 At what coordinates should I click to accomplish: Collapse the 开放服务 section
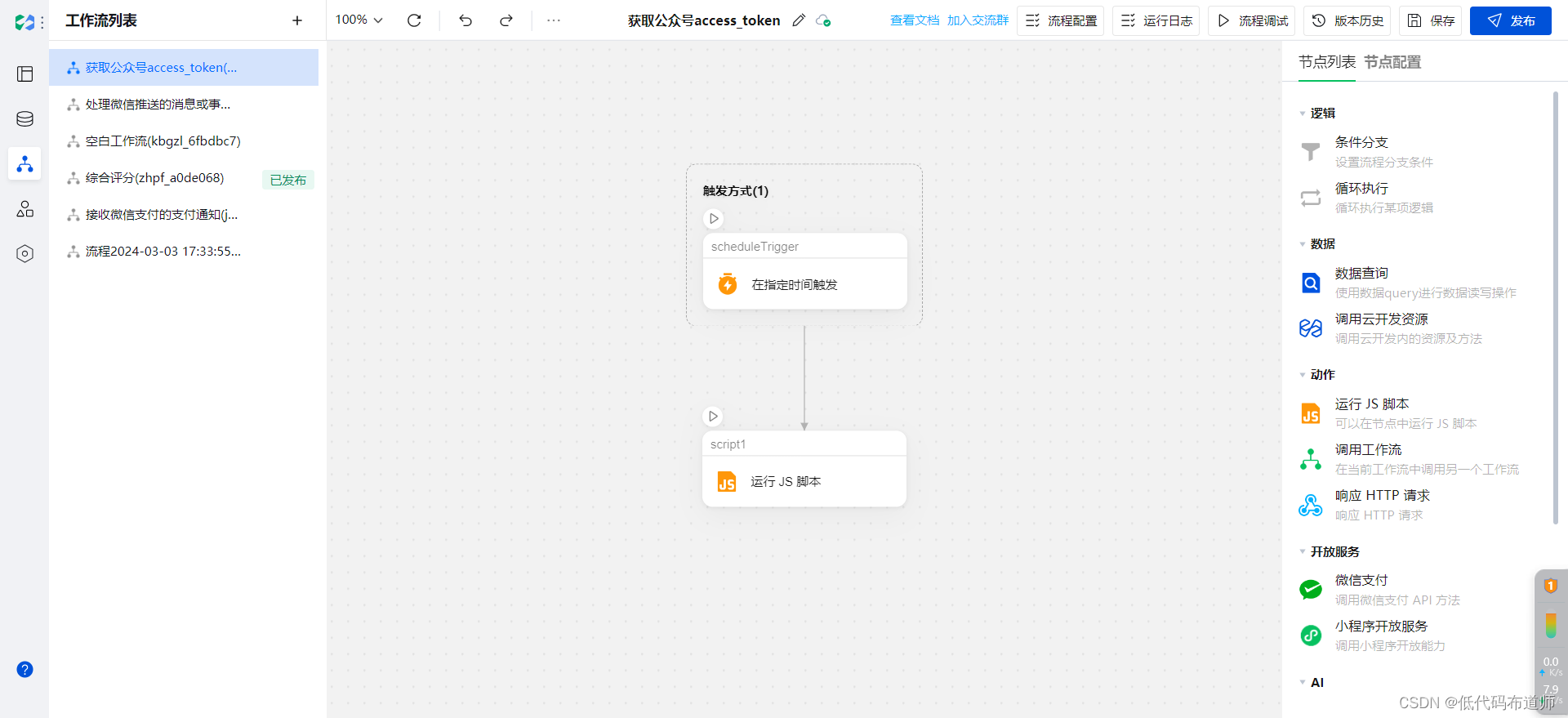click(1303, 552)
